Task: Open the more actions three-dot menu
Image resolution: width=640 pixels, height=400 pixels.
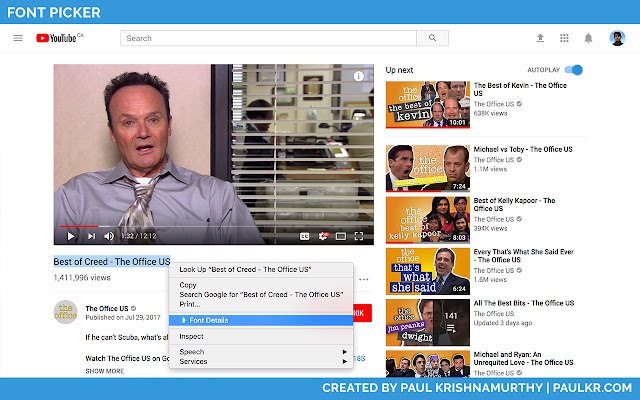Action: 363,280
